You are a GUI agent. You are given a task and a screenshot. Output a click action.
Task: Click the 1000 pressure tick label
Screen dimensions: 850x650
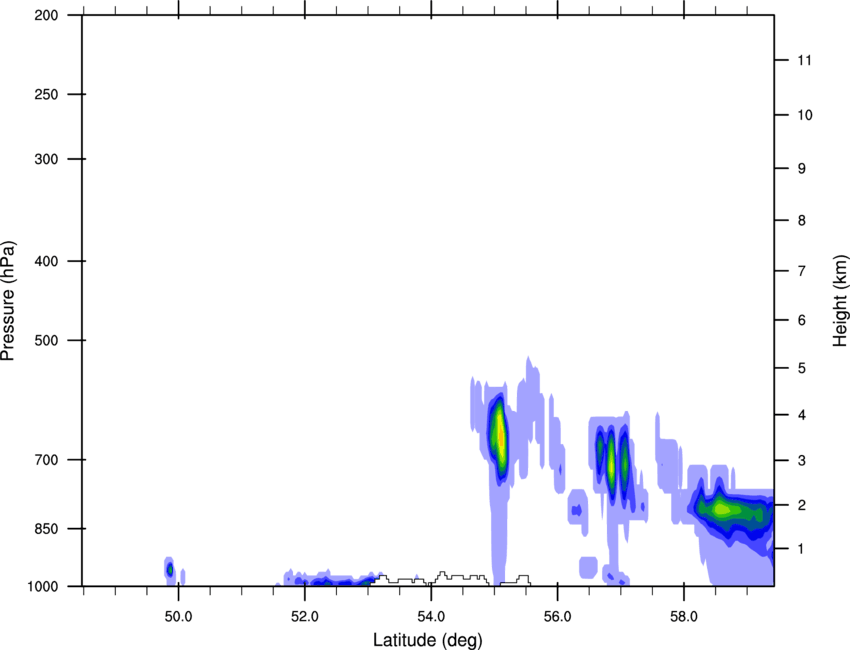click(x=41, y=586)
